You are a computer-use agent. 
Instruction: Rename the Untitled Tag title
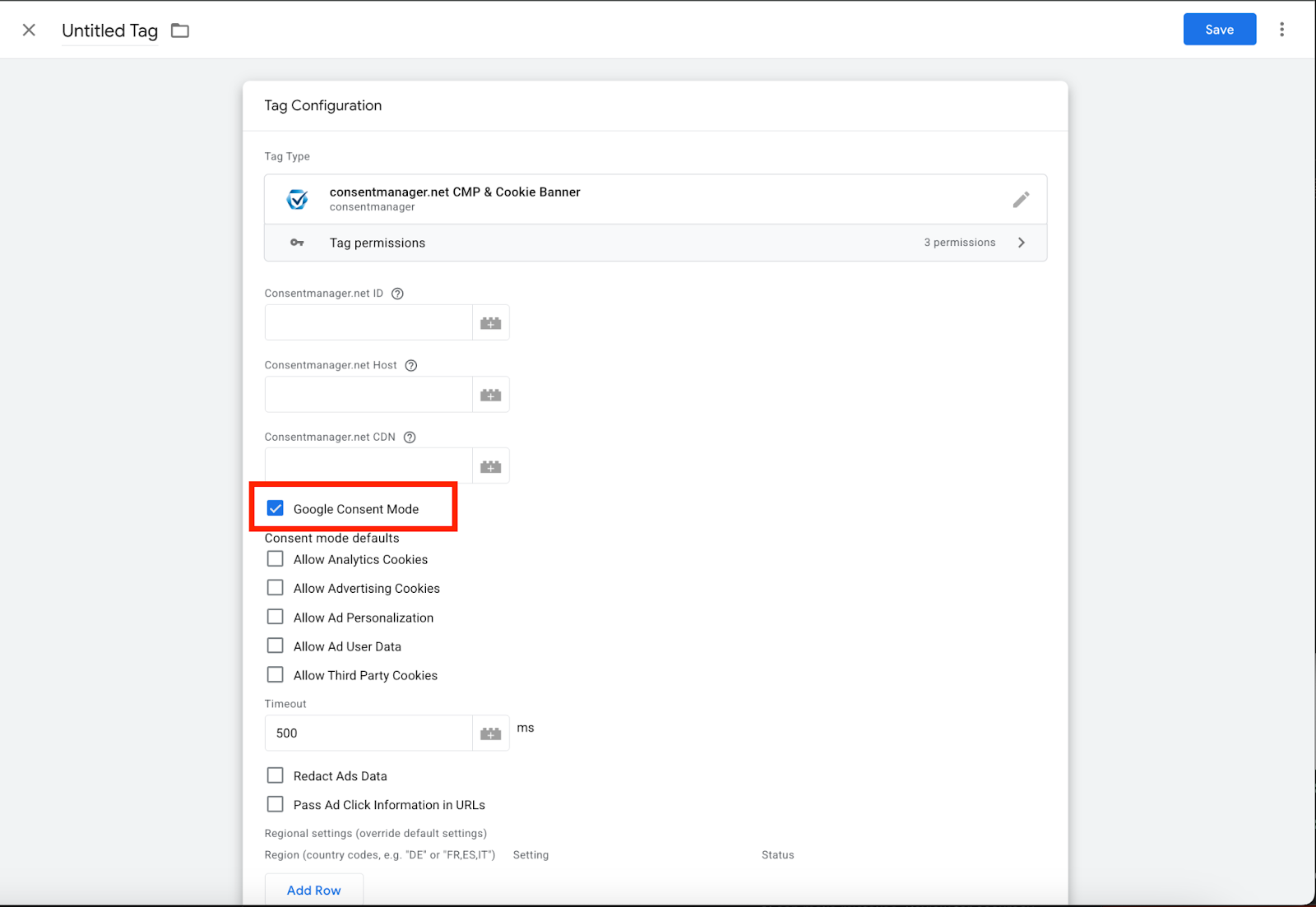click(x=109, y=30)
